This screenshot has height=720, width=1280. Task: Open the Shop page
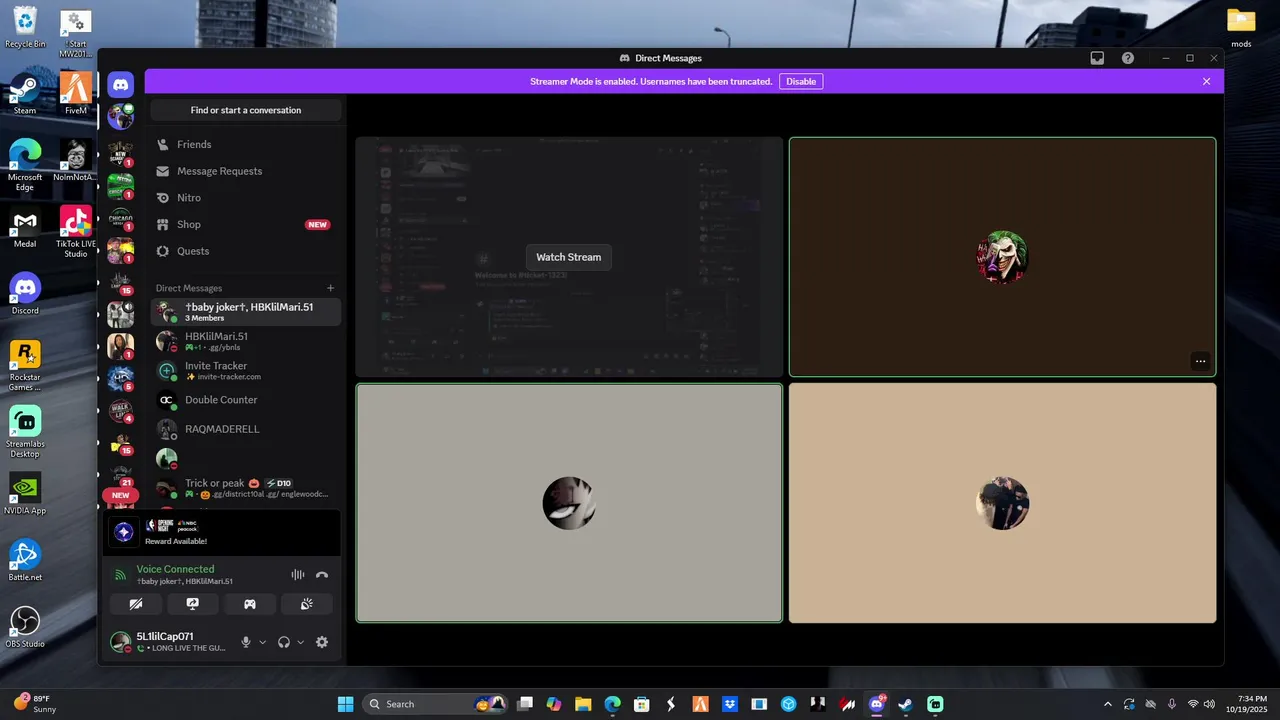click(x=246, y=225)
